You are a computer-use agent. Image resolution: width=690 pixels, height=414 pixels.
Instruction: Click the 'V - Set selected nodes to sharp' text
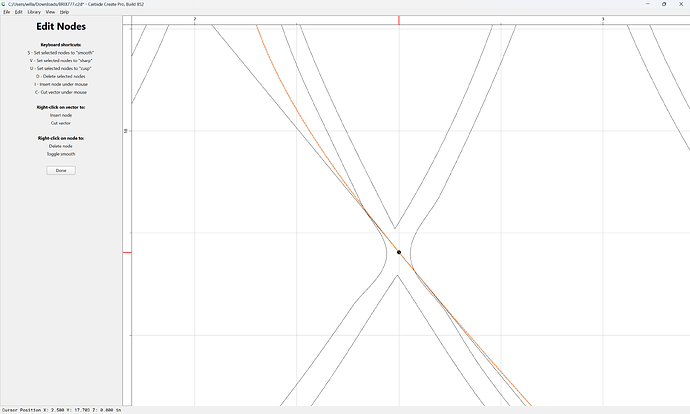[x=61, y=61]
